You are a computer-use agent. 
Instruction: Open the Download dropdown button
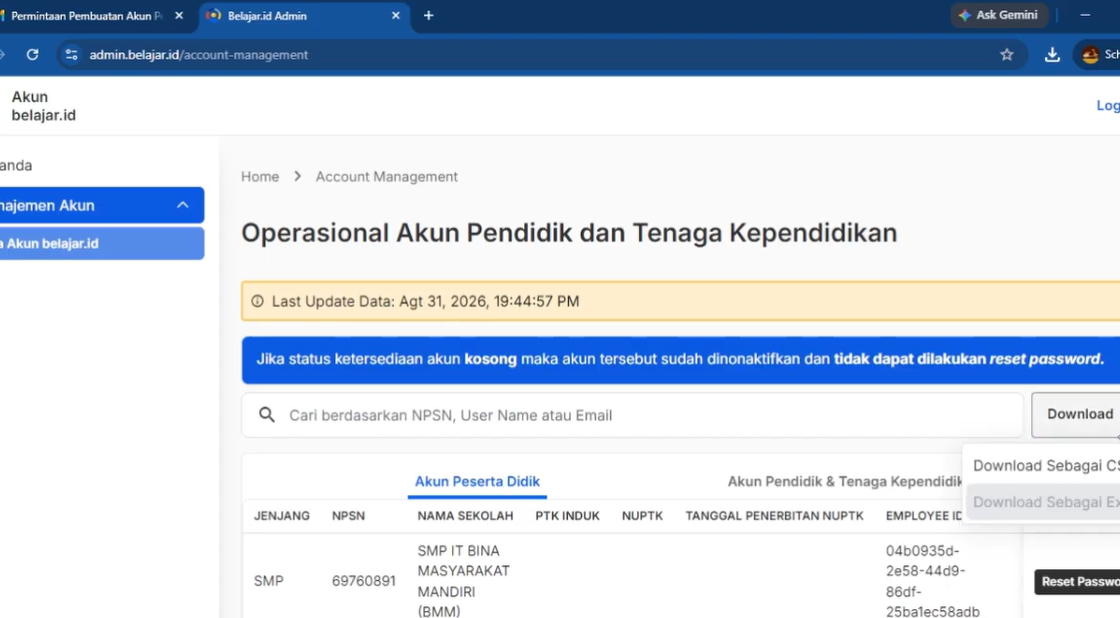coord(1077,414)
